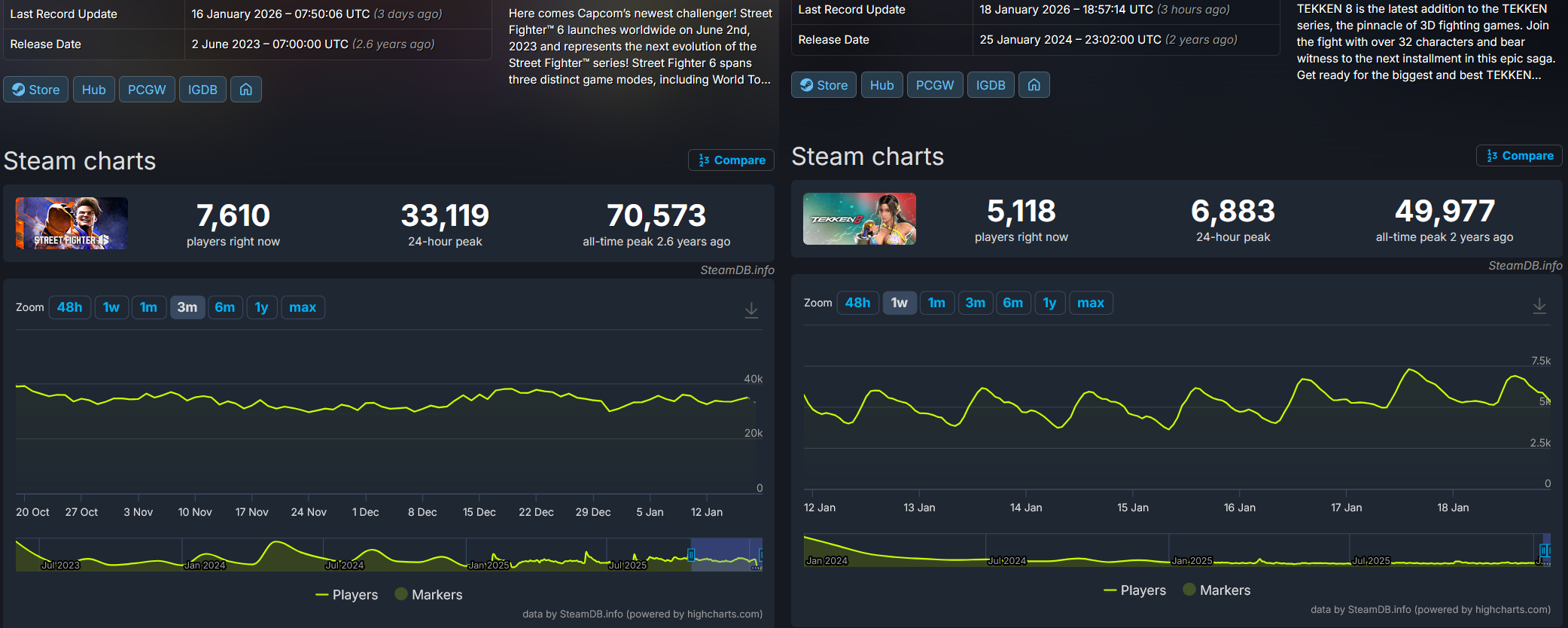This screenshot has height=628, width=1568.
Task: Open Hub link for TEKKEN 8
Action: pos(882,85)
